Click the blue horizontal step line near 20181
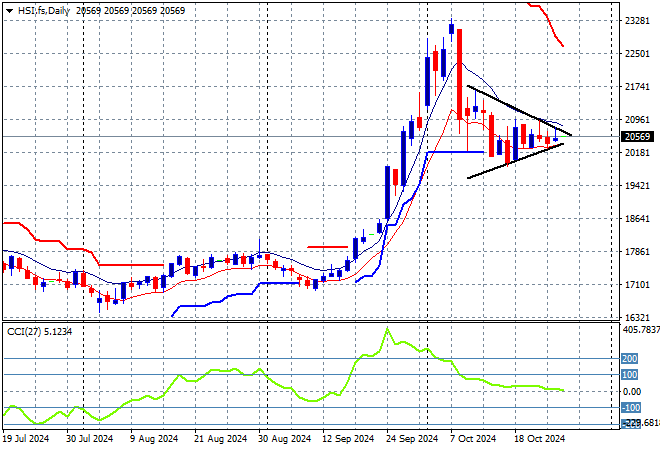Screen dimensions: 660x450 tap(455, 152)
